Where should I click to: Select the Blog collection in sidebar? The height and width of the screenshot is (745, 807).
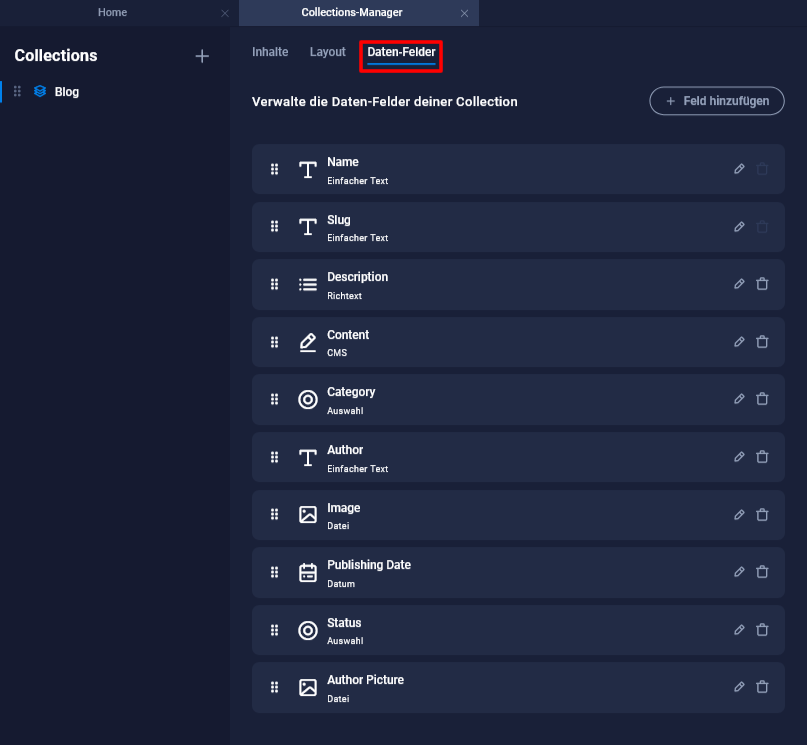(x=67, y=92)
